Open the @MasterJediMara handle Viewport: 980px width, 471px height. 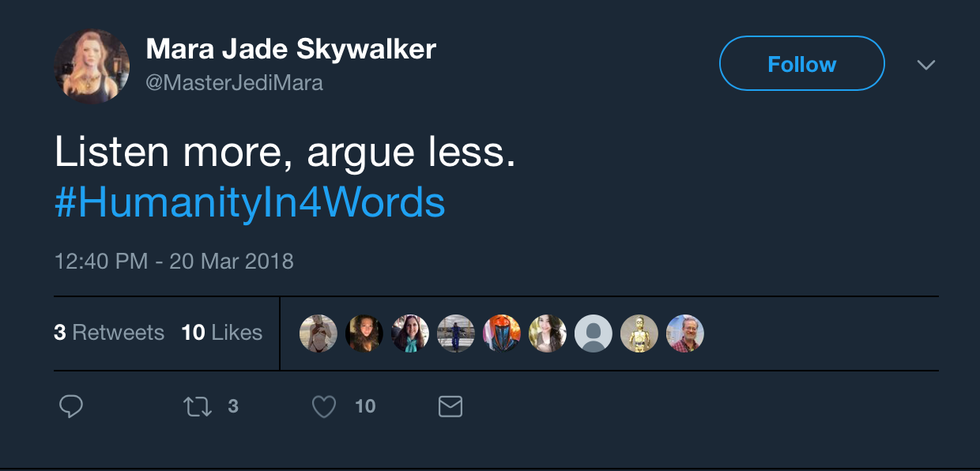click(235, 83)
